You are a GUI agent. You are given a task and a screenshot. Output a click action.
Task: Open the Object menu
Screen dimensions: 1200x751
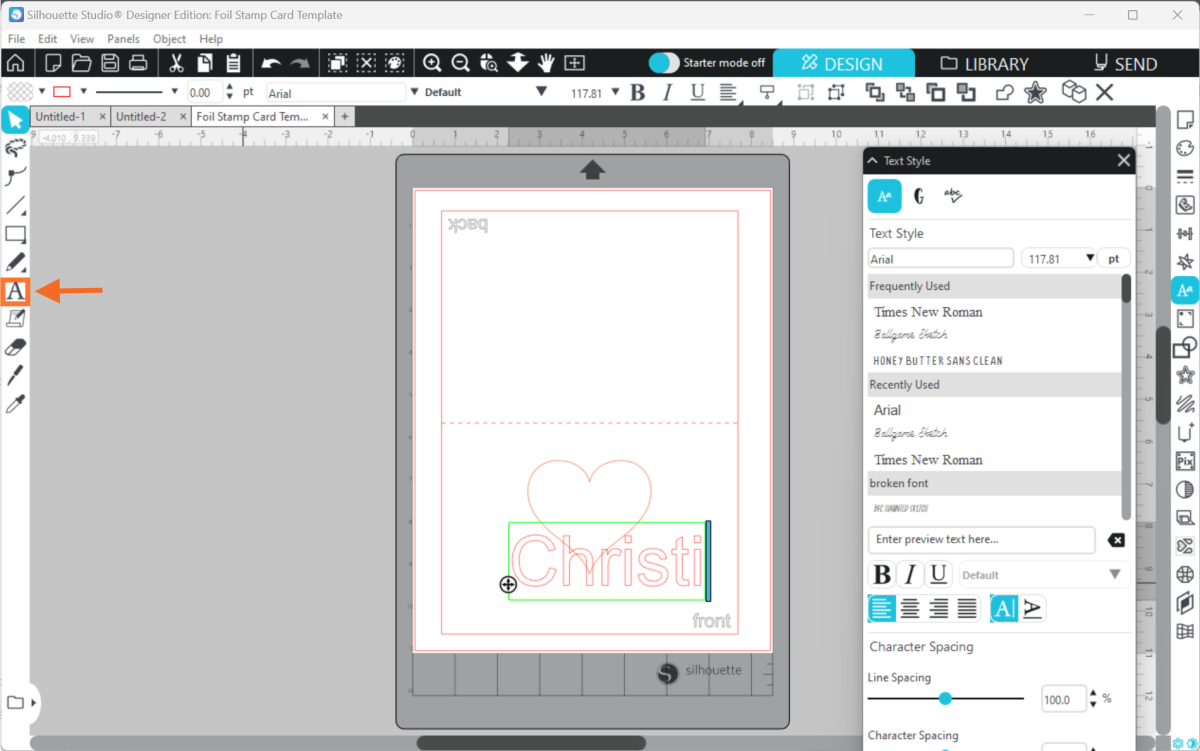[x=170, y=39]
